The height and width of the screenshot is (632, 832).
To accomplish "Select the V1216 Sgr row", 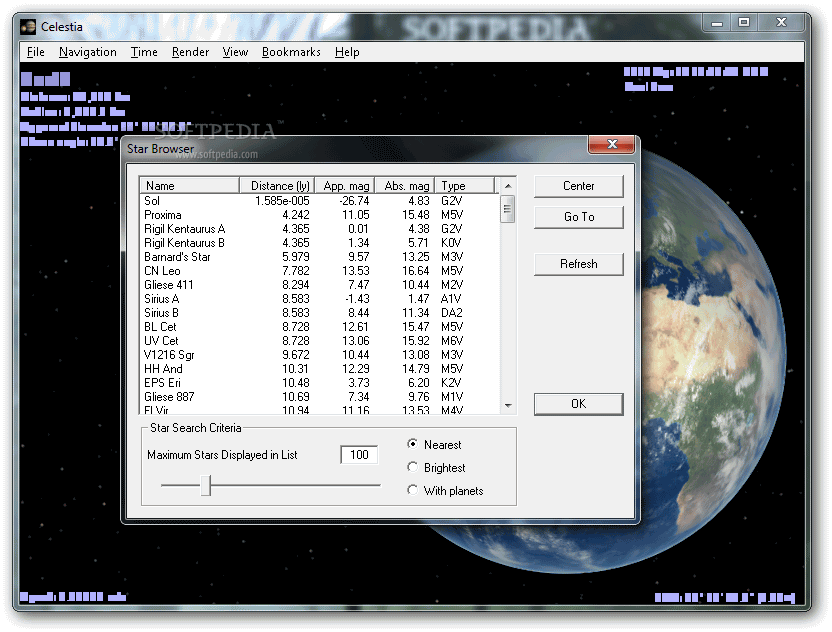I will (318, 354).
